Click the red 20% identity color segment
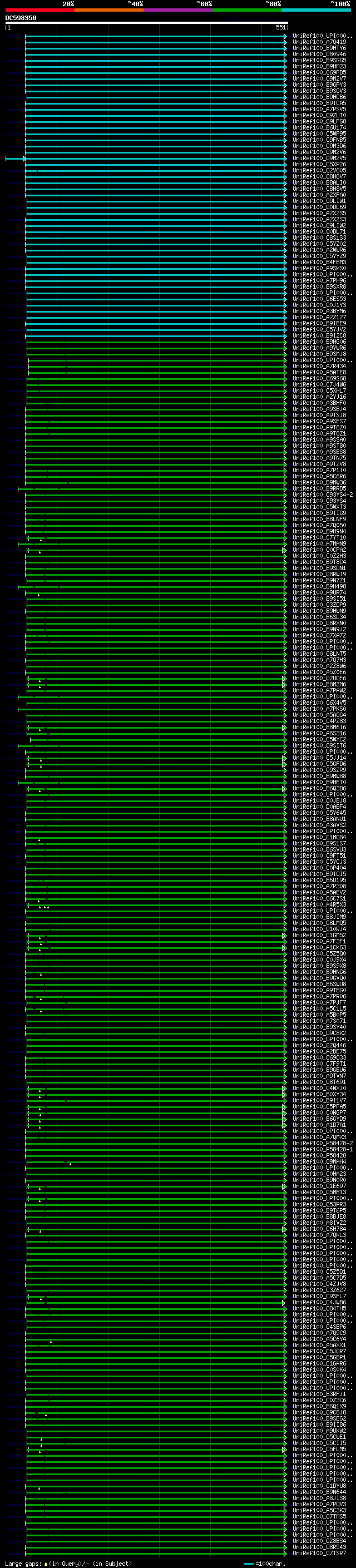This screenshot has width=356, height=1568. click(39, 10)
